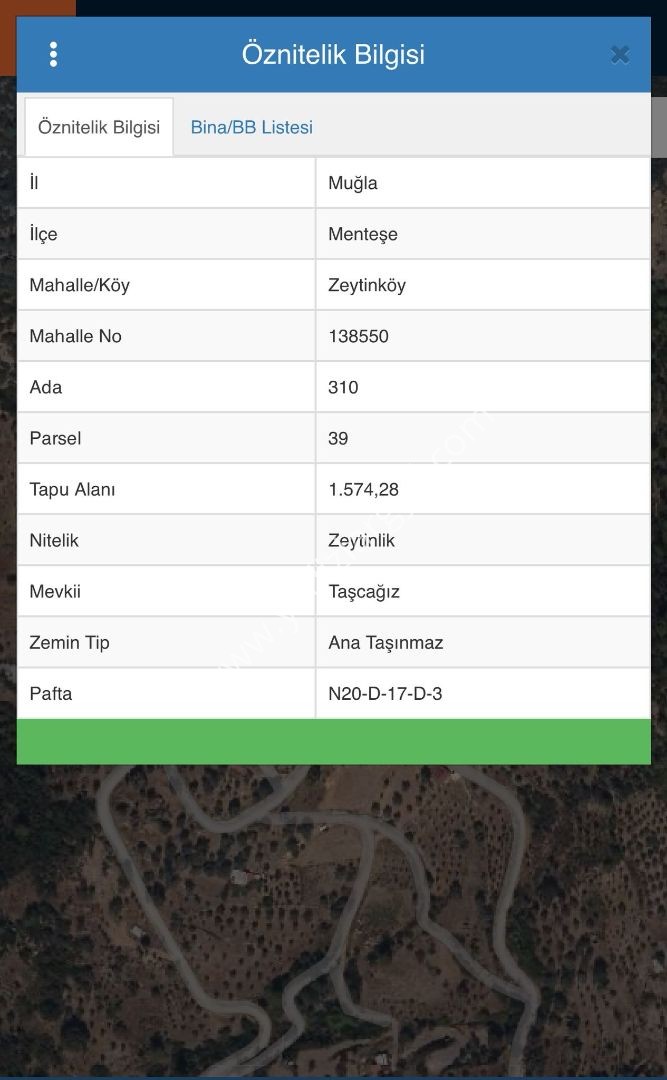The image size is (667, 1080).
Task: Click the Mahalle No value 138550
Action: point(358,336)
